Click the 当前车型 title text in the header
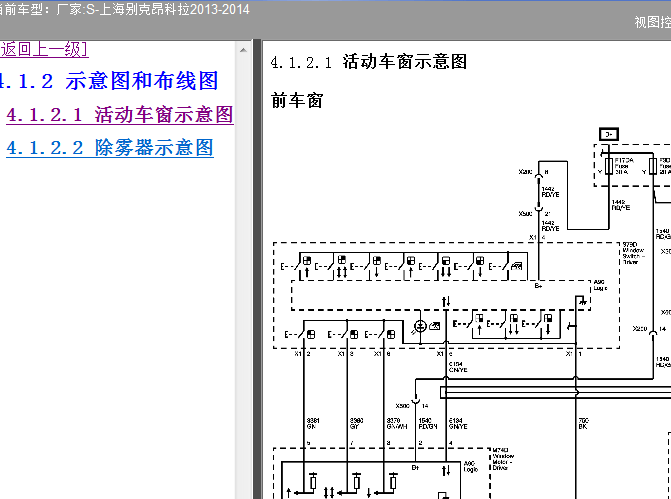This screenshot has width=671, height=499. pyautogui.click(x=124, y=9)
